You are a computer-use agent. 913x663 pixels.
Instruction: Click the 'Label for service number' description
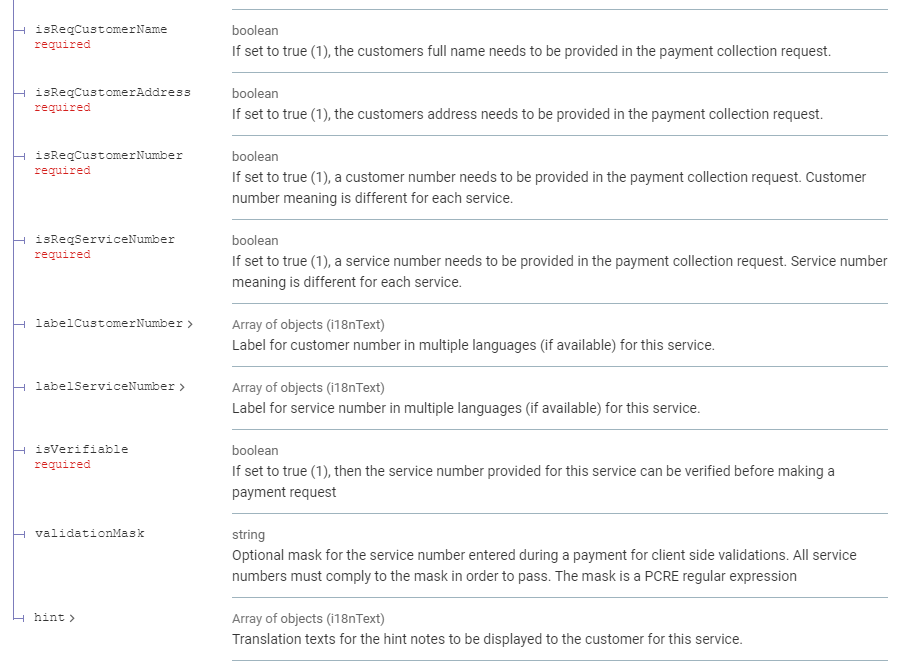(466, 408)
